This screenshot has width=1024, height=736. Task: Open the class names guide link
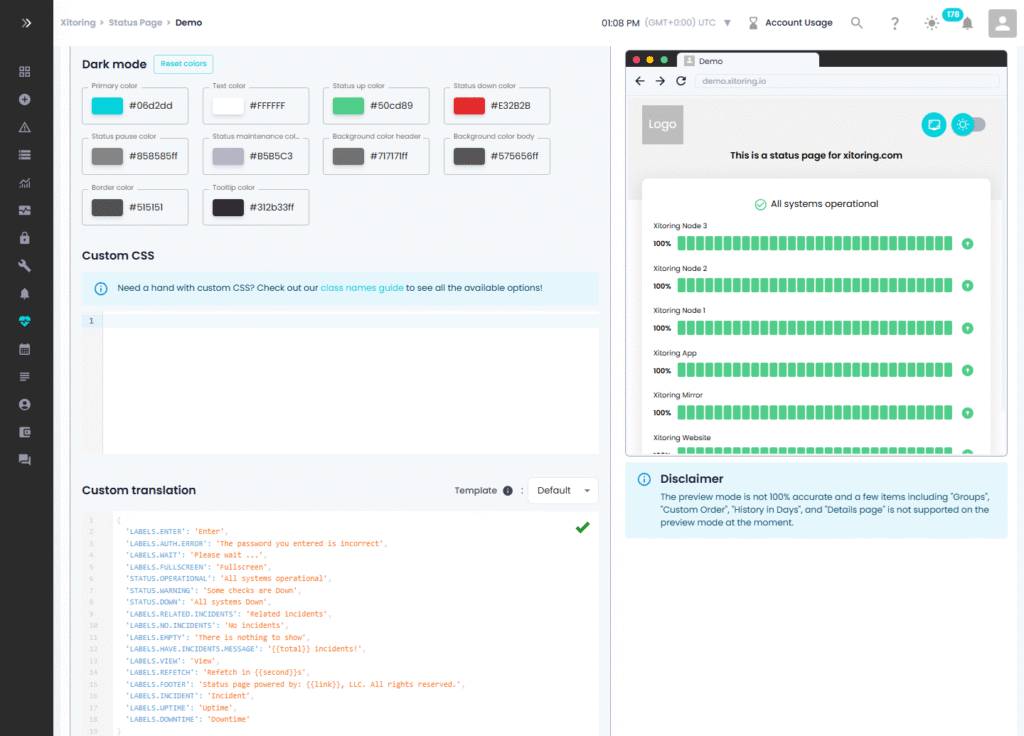(x=362, y=288)
